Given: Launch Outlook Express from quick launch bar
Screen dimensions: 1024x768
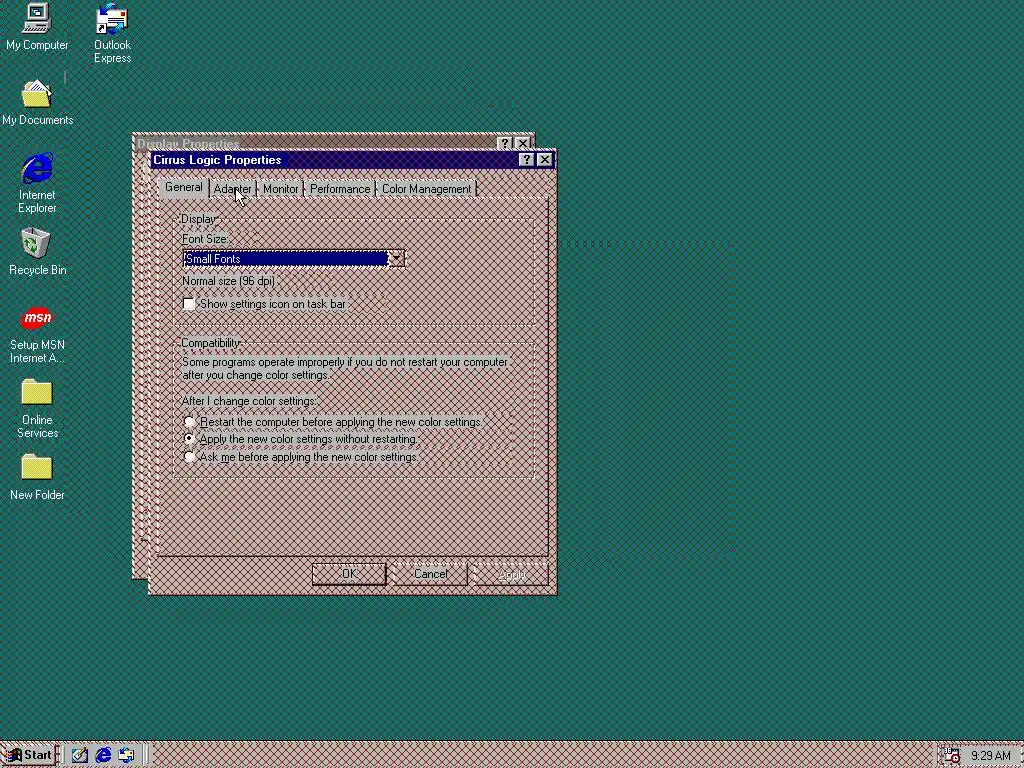Looking at the screenshot, I should pyautogui.click(x=126, y=755).
